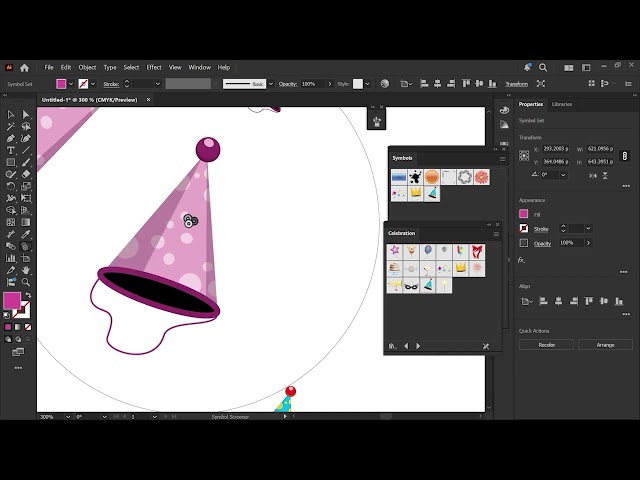Expand Opacity slider arrow in control bar
This screenshot has height=480, width=640.
pyautogui.click(x=330, y=84)
